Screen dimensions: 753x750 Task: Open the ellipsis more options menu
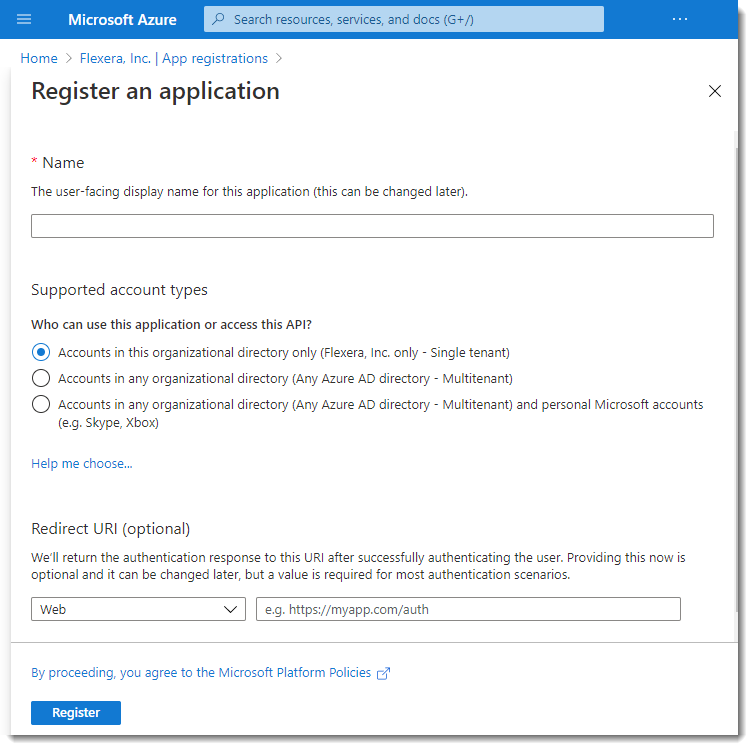pos(680,19)
